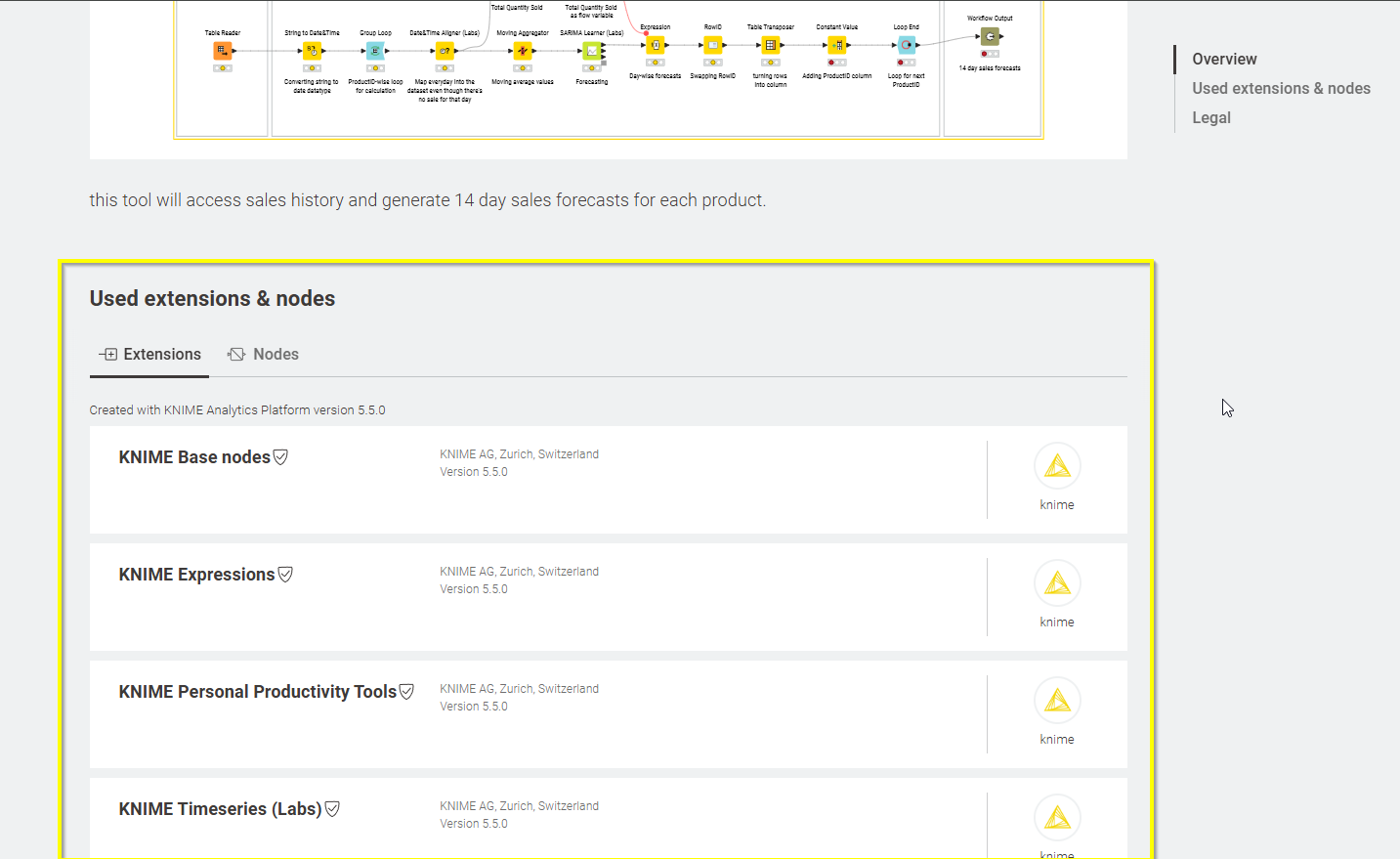Click the knime logo beside KNIME Expressions
1400x859 pixels.
coord(1057,584)
